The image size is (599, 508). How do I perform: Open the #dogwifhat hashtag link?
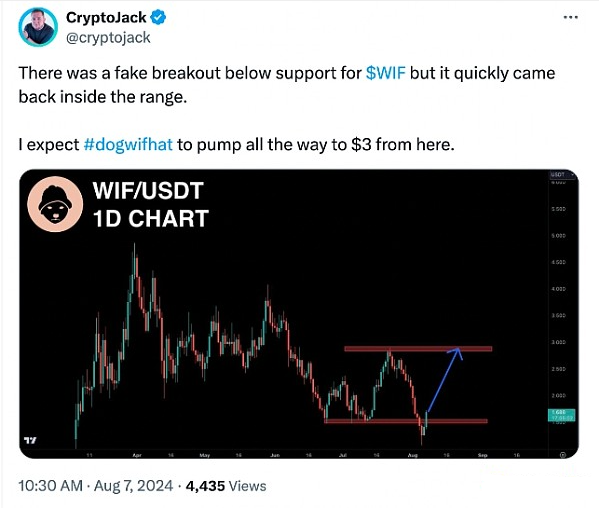128,145
